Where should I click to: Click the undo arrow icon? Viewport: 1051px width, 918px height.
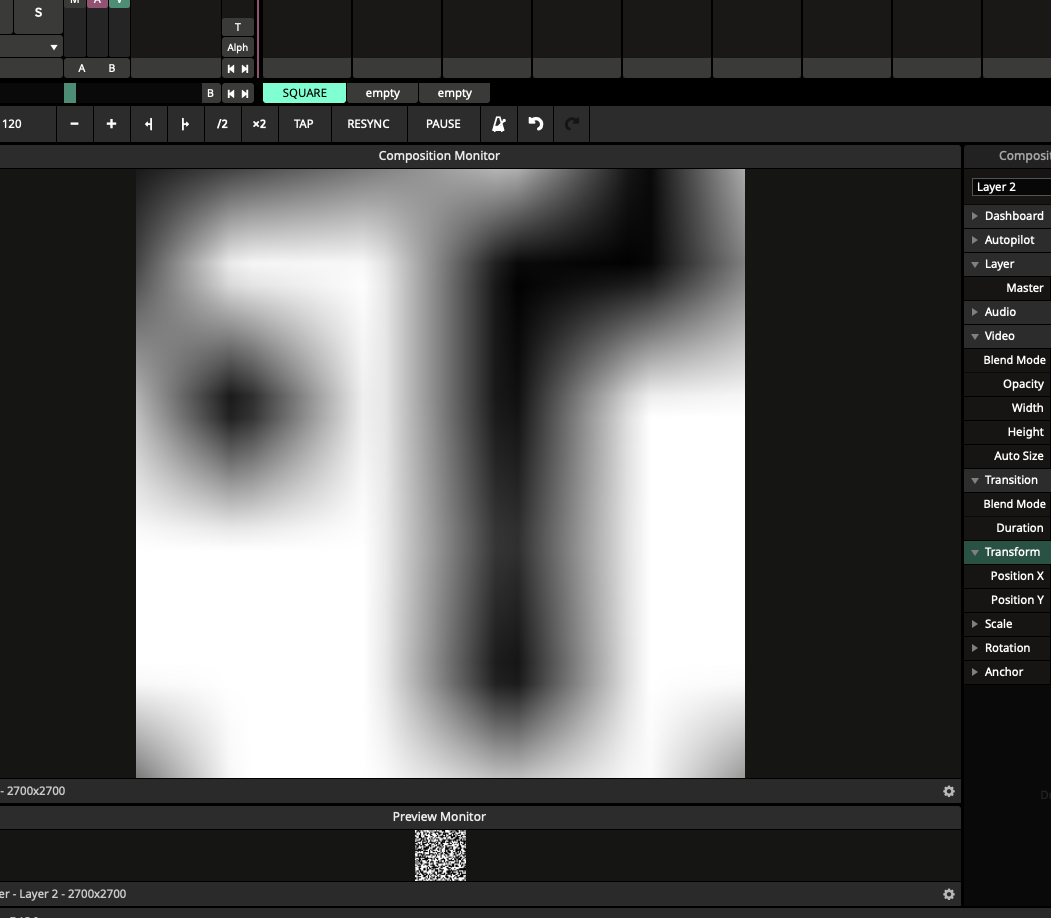tap(536, 124)
